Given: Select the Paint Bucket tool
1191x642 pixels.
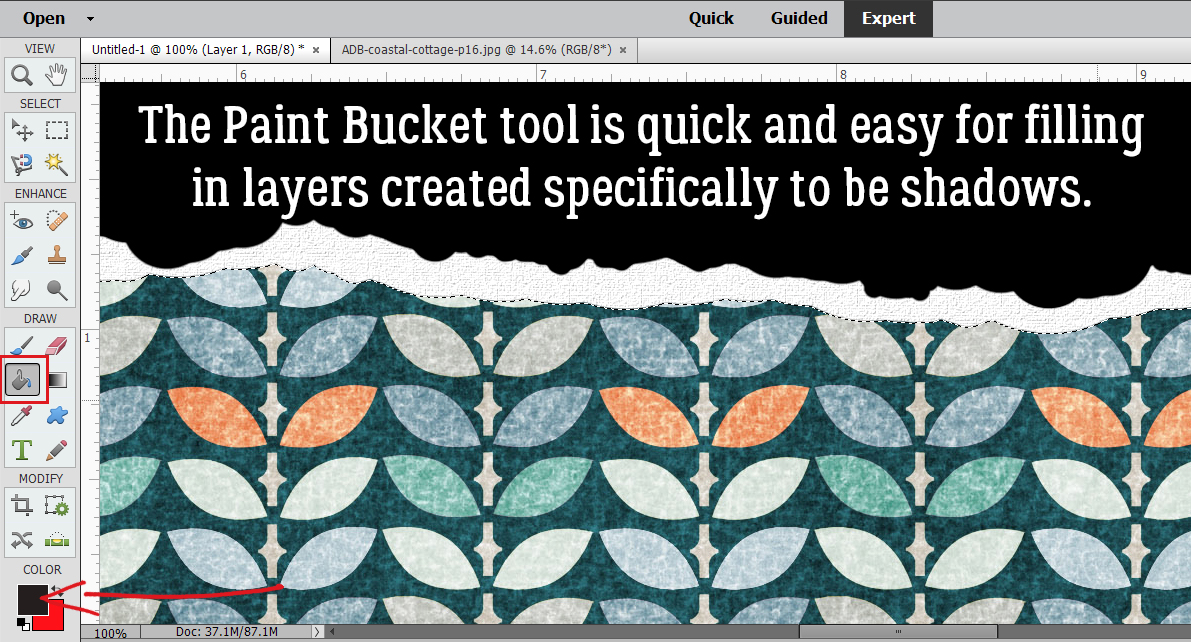Looking at the screenshot, I should [22, 379].
